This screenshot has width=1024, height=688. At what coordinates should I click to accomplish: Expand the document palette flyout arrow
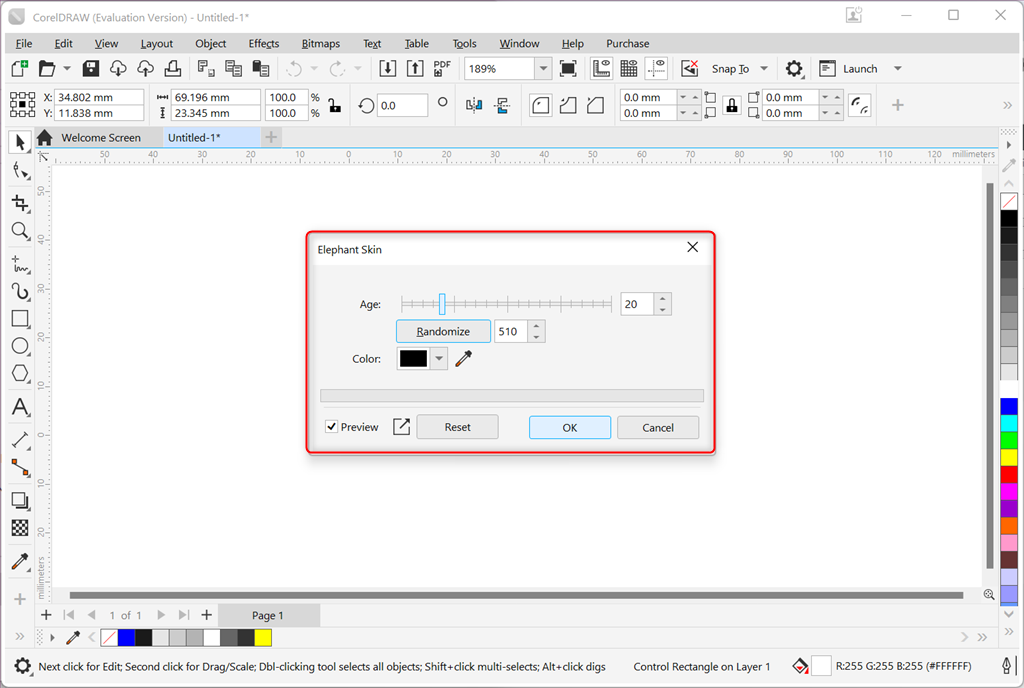[x=53, y=637]
